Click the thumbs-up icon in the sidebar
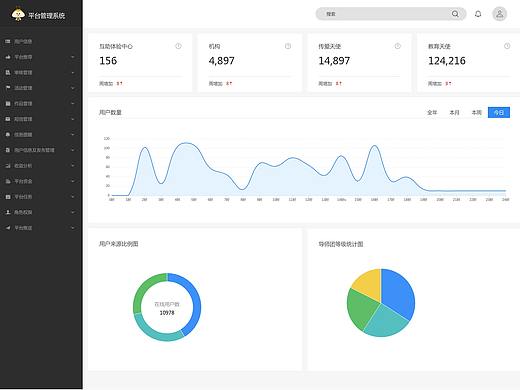This screenshot has width=520, height=390. (x=8, y=57)
